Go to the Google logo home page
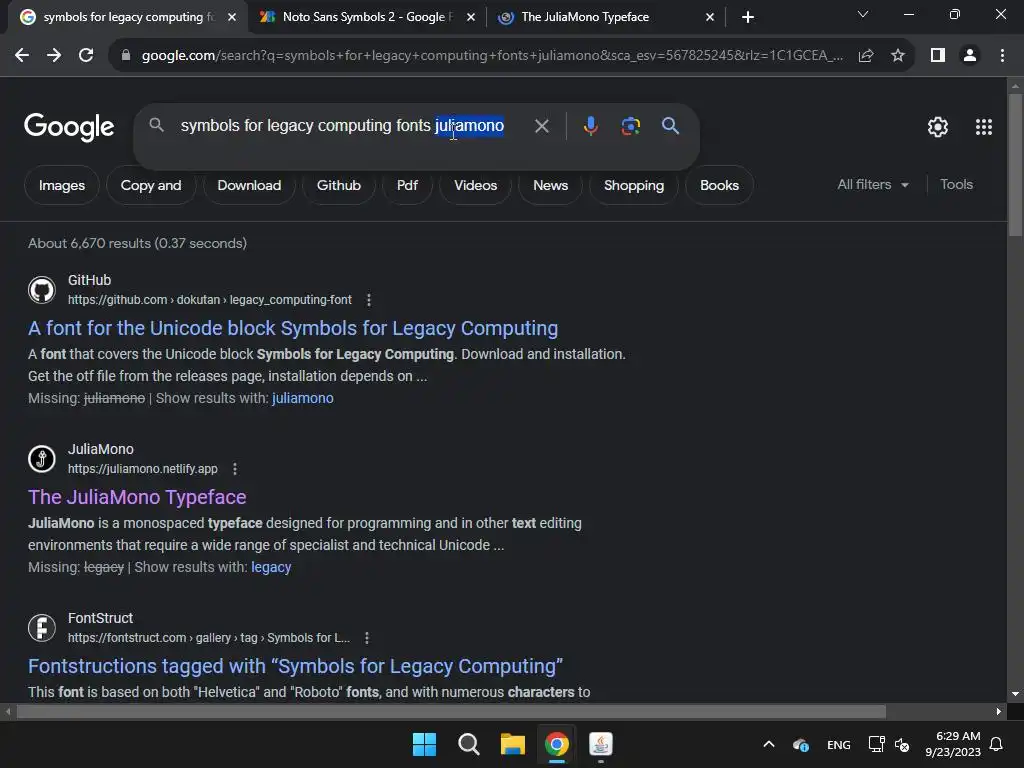This screenshot has height=768, width=1024. (x=69, y=127)
